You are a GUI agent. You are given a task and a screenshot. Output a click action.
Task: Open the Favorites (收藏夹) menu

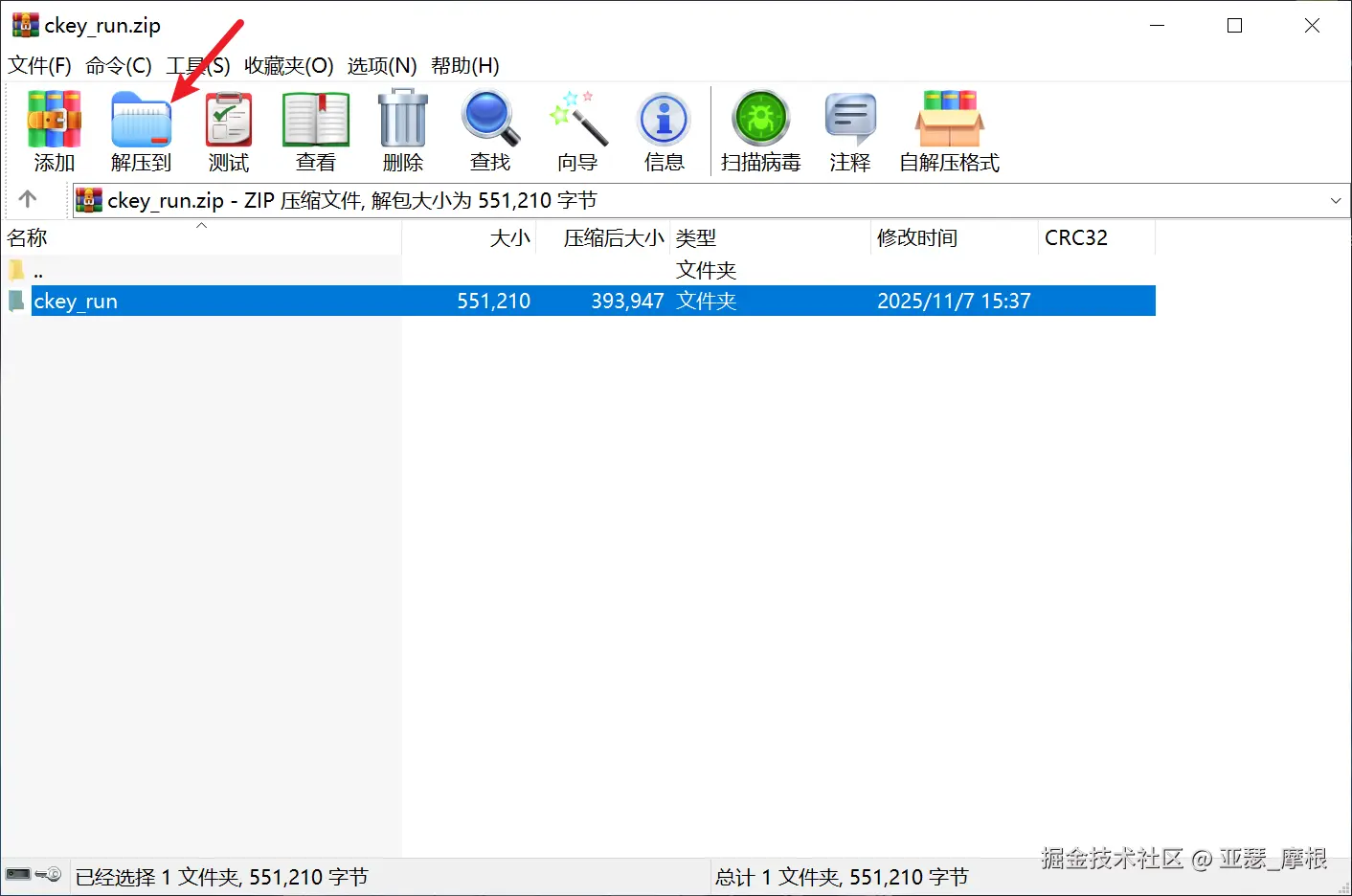click(x=288, y=65)
